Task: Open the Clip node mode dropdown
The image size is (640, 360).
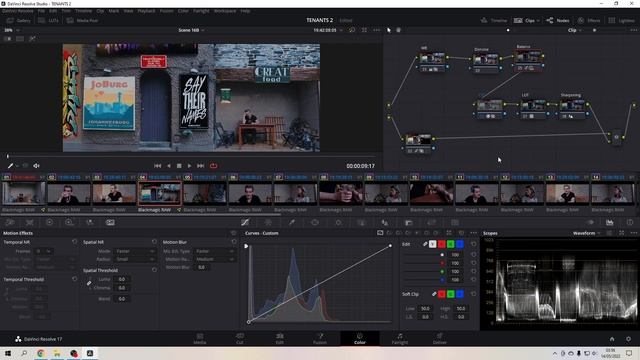Action: coord(574,30)
